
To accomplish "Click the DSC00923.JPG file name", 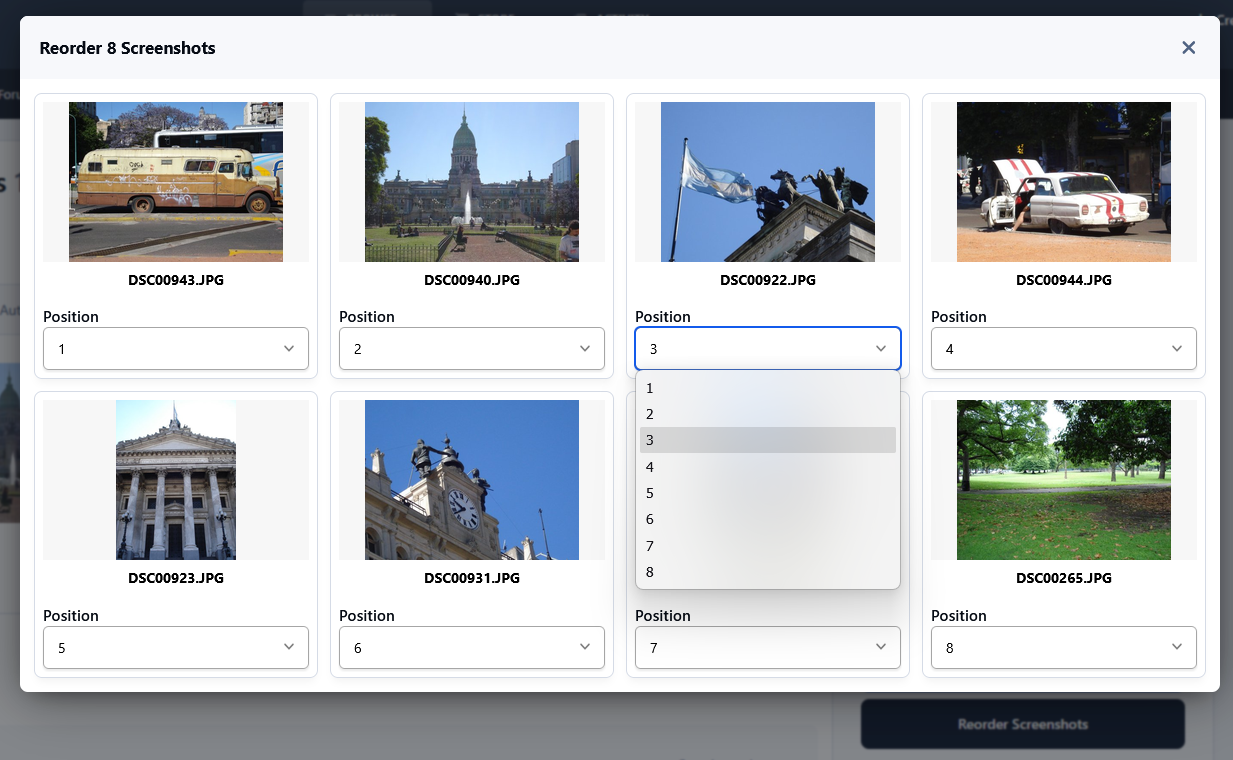I will (176, 578).
